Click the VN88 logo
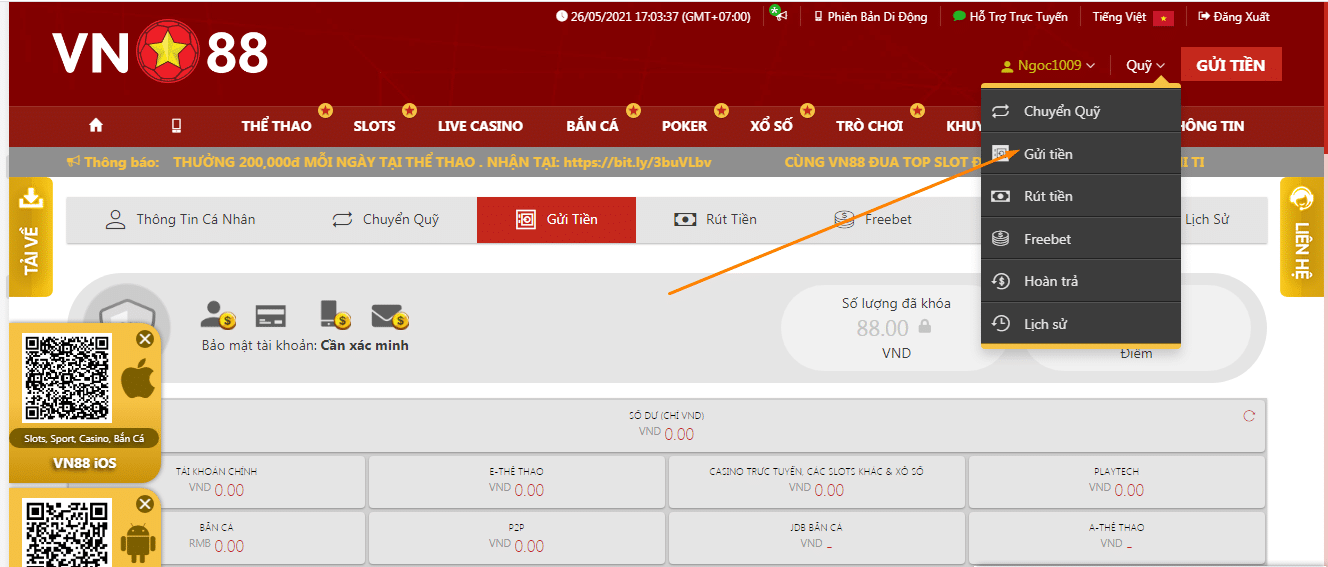 pos(160,54)
